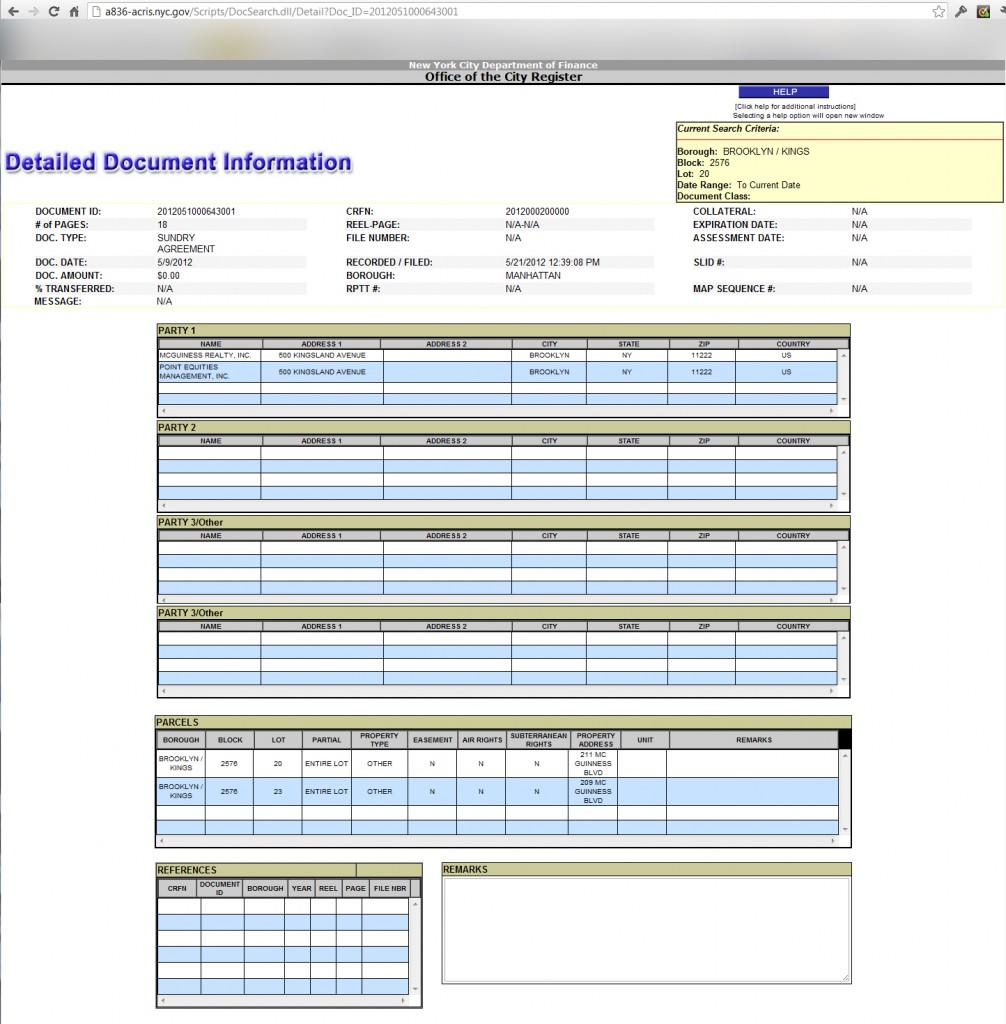Click the page icon beside the URL
This screenshot has width=1006, height=1024.
[x=95, y=12]
